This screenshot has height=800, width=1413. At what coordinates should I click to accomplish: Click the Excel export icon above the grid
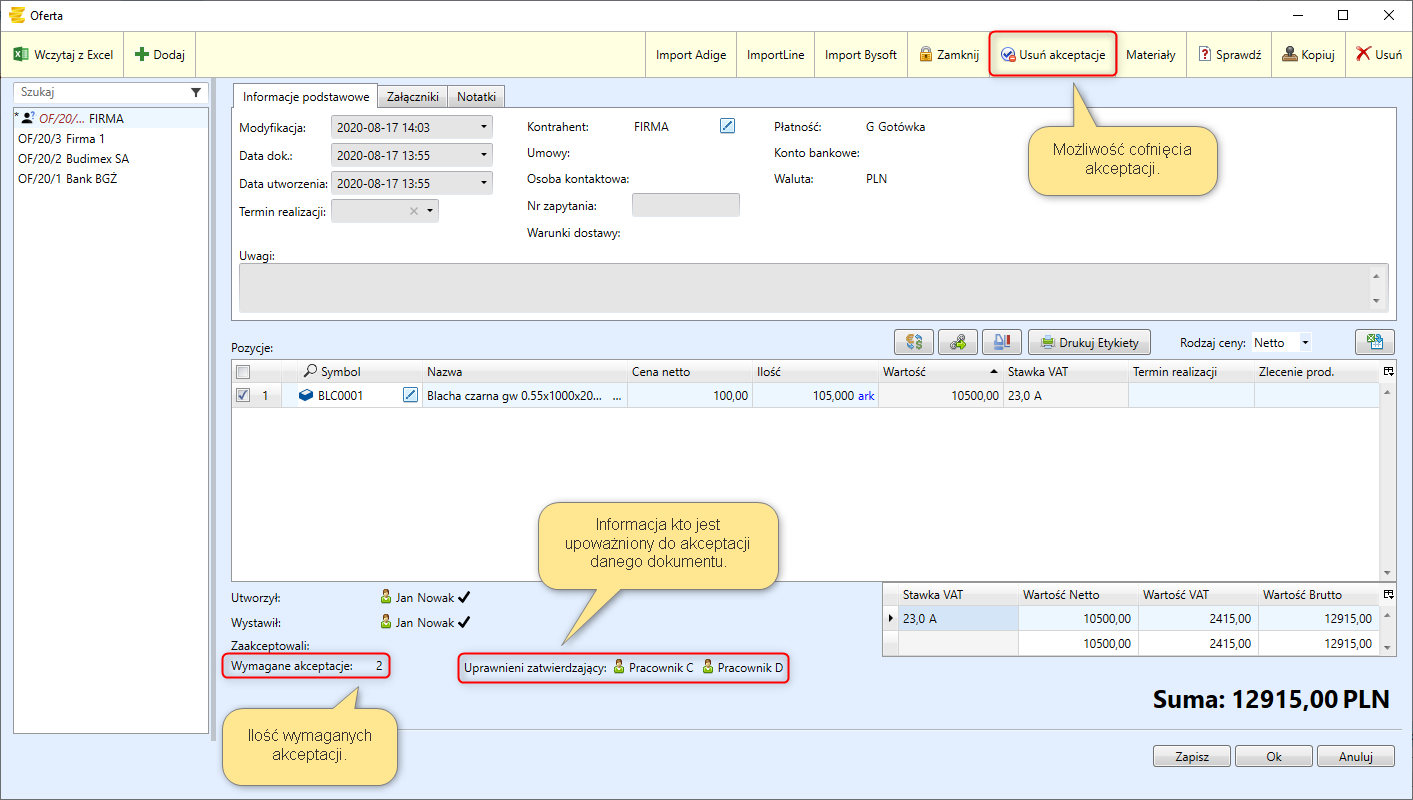(x=1374, y=342)
